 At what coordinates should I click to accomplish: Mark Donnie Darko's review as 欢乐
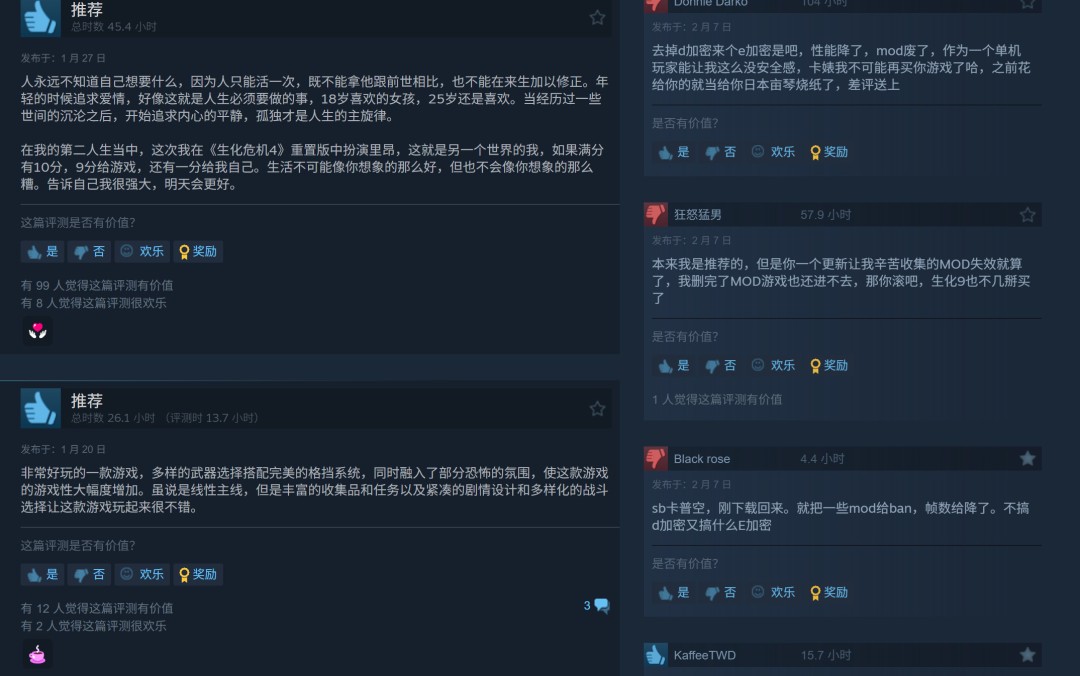point(773,152)
